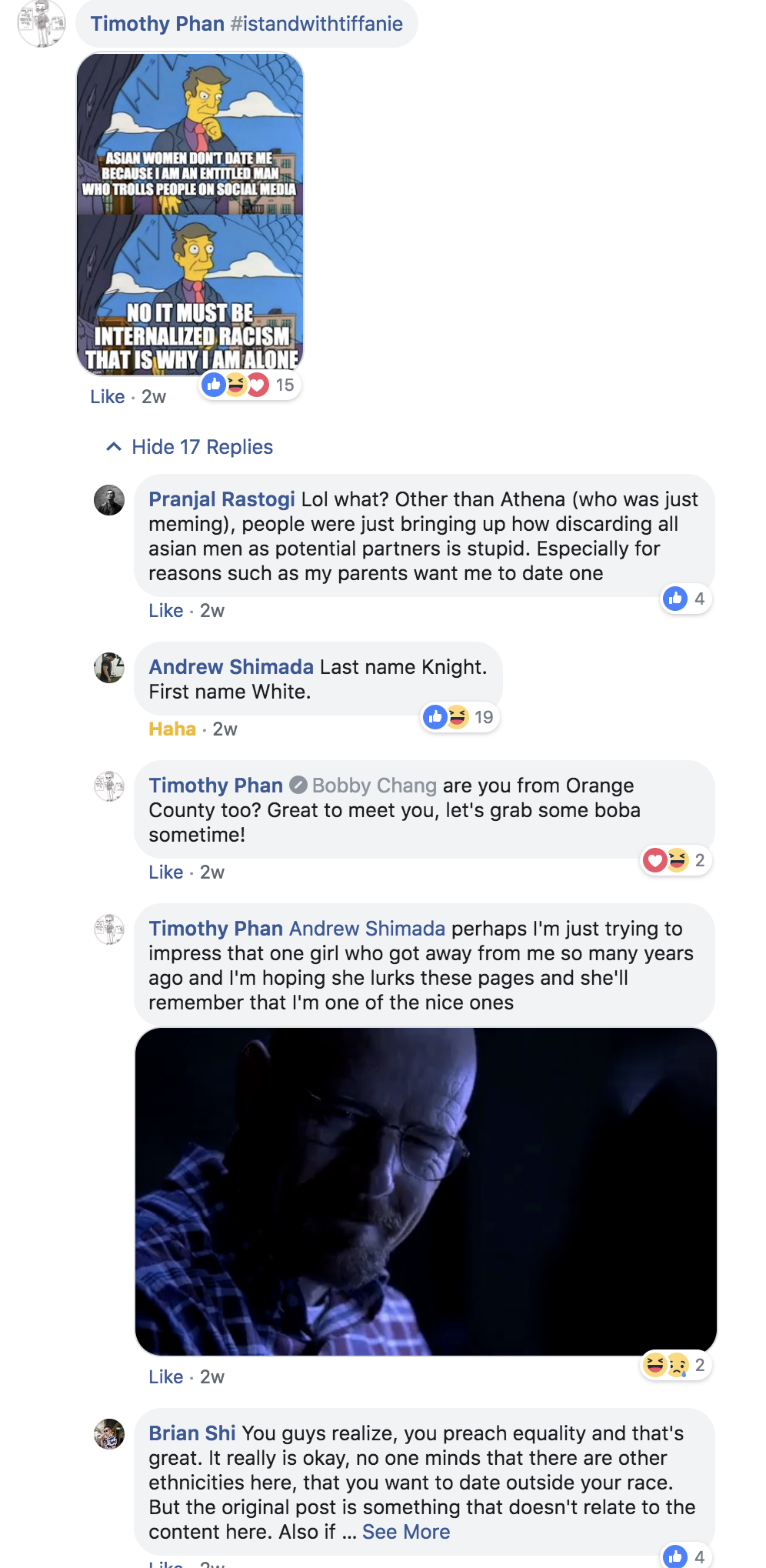Open tagged Andrew Shimada mention in Timothy's reply
Viewport: 766px width, 1568px height.
coord(368,929)
